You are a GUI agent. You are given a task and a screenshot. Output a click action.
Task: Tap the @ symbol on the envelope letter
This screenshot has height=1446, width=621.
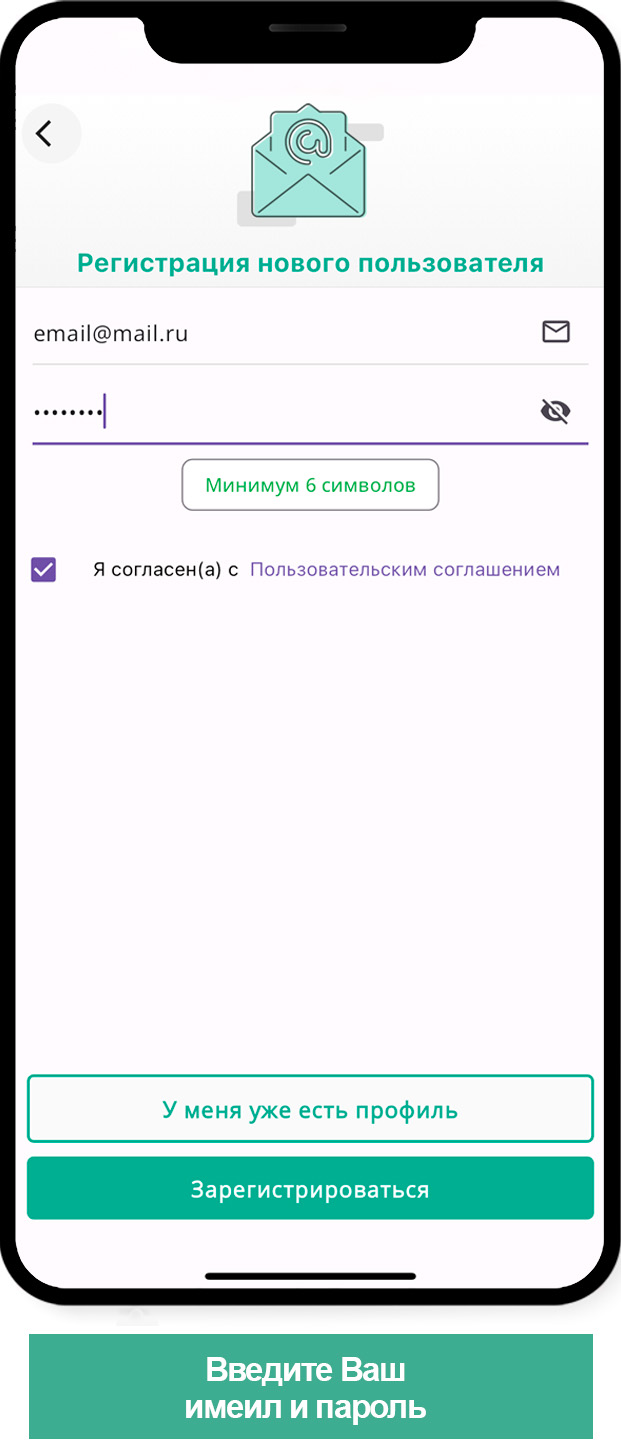pos(308,142)
